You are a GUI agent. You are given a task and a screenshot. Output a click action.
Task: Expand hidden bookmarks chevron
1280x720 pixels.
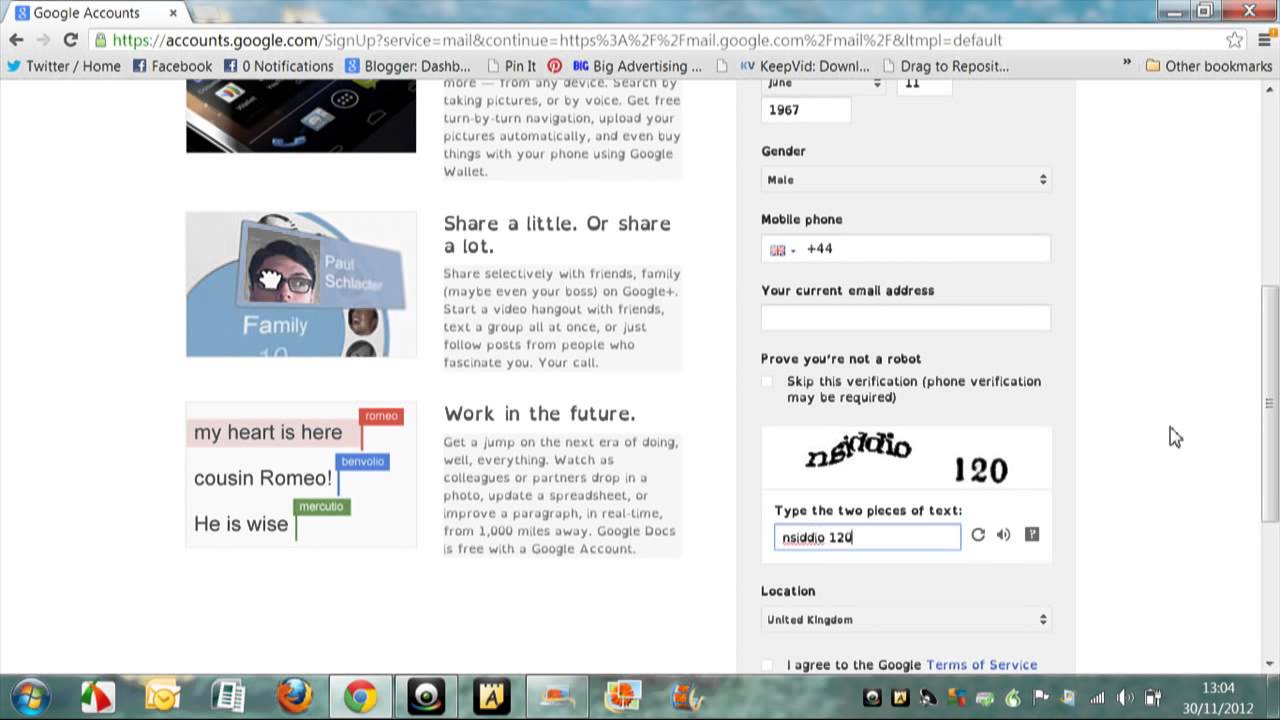coord(1127,63)
